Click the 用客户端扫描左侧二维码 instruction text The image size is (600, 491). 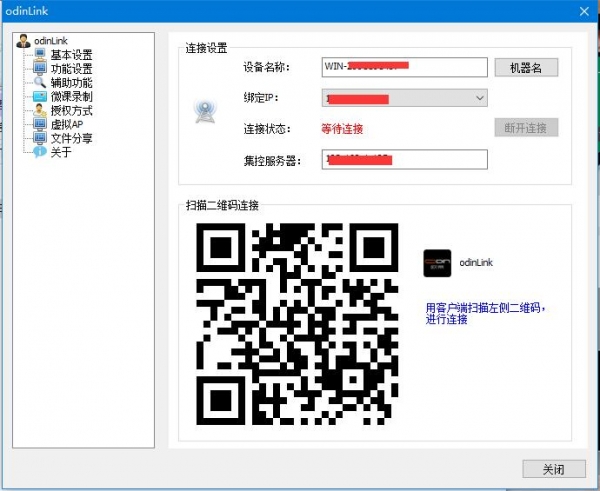(486, 313)
